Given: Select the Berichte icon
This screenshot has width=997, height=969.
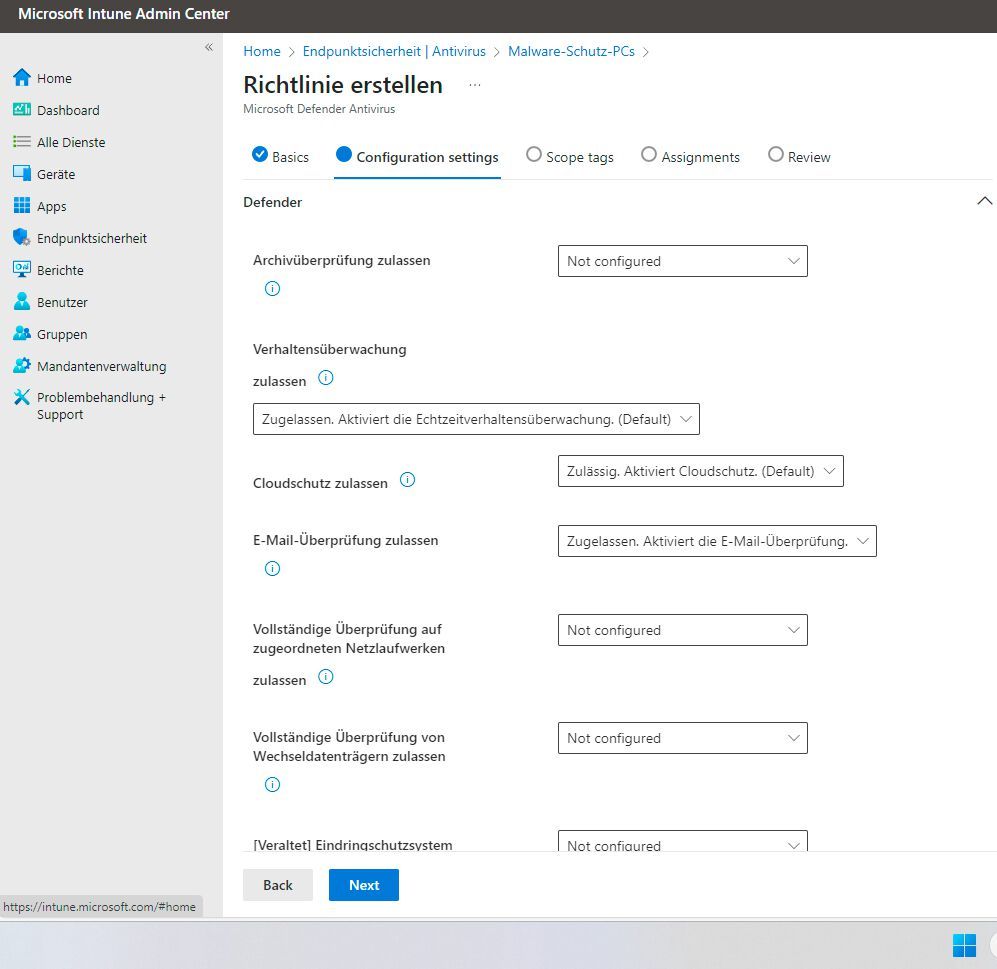Looking at the screenshot, I should (x=22, y=270).
